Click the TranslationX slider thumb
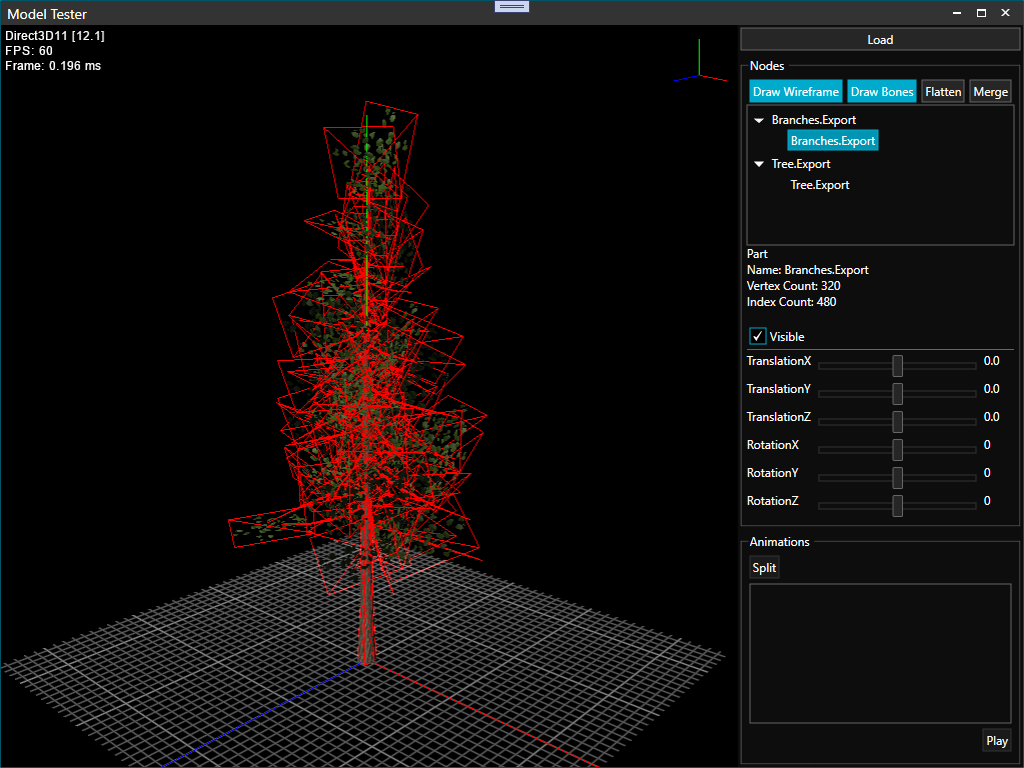 click(898, 365)
